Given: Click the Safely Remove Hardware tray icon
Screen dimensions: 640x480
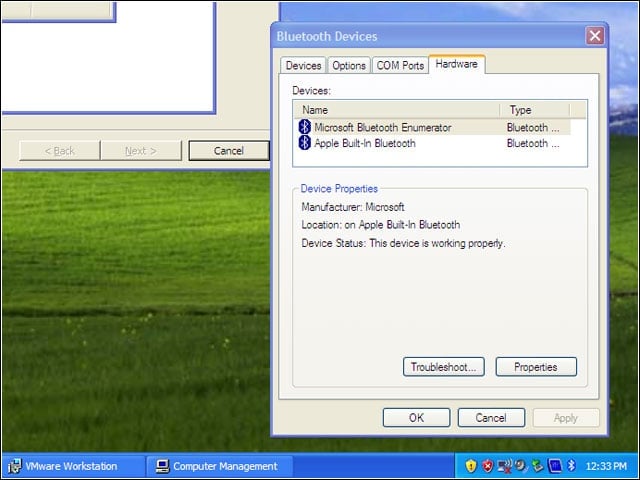Looking at the screenshot, I should (x=538, y=465).
